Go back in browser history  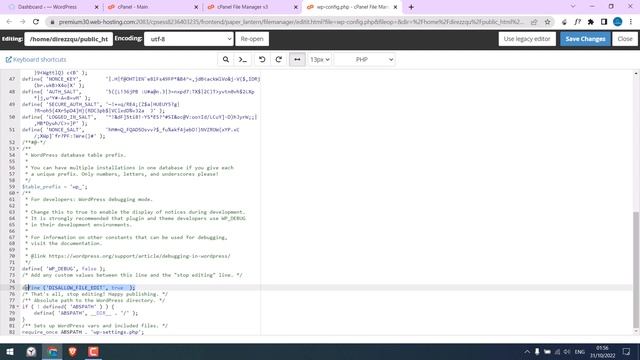pyautogui.click(x=9, y=22)
